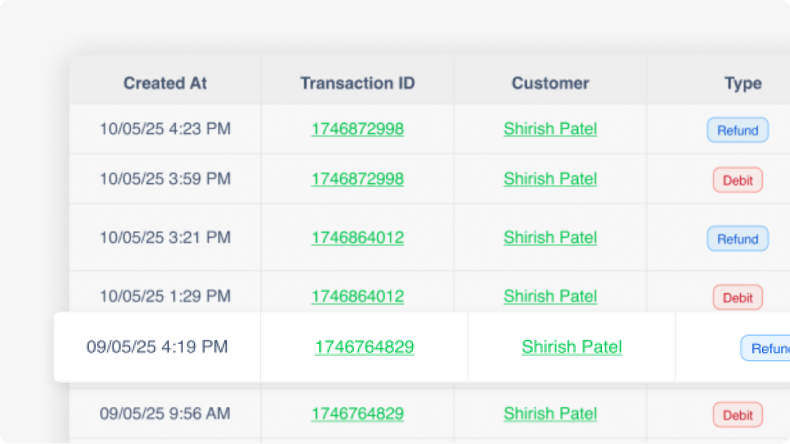Open Shirish Patel in the highlighted 4:19 PM row
790x444 pixels.
(x=571, y=347)
